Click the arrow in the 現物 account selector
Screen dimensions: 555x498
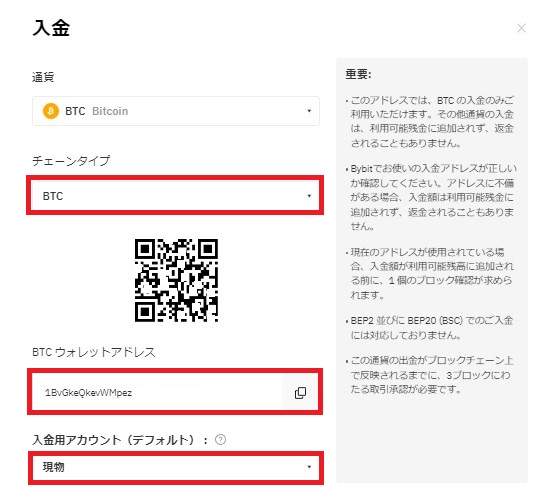coord(309,467)
